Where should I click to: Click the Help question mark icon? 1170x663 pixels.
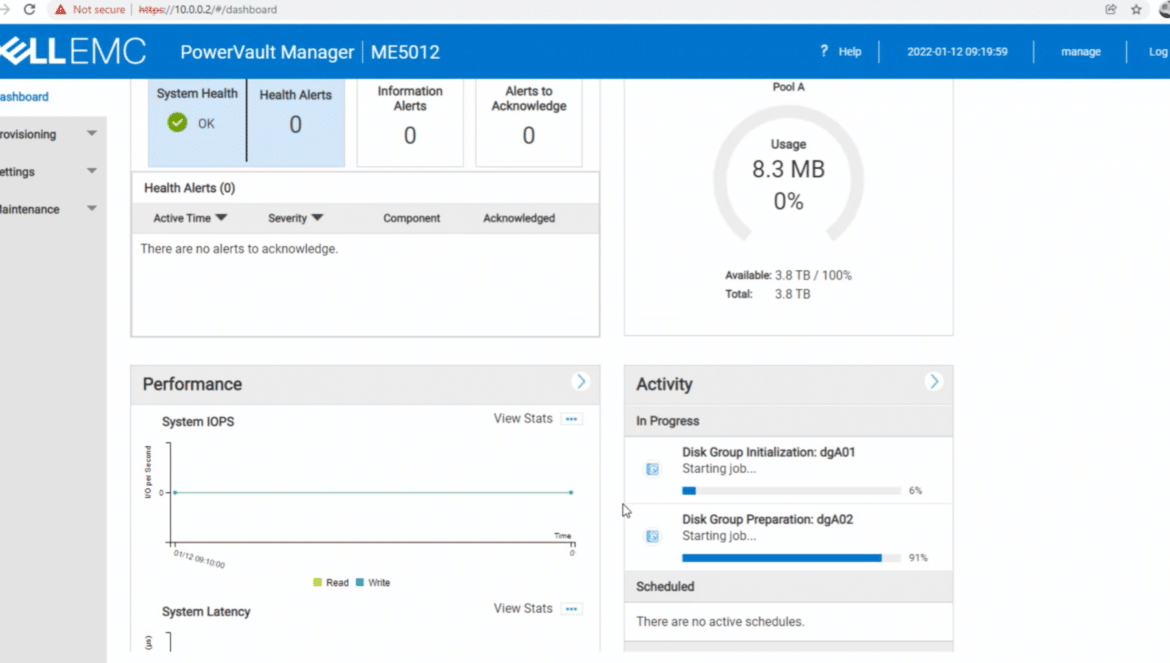click(x=824, y=51)
